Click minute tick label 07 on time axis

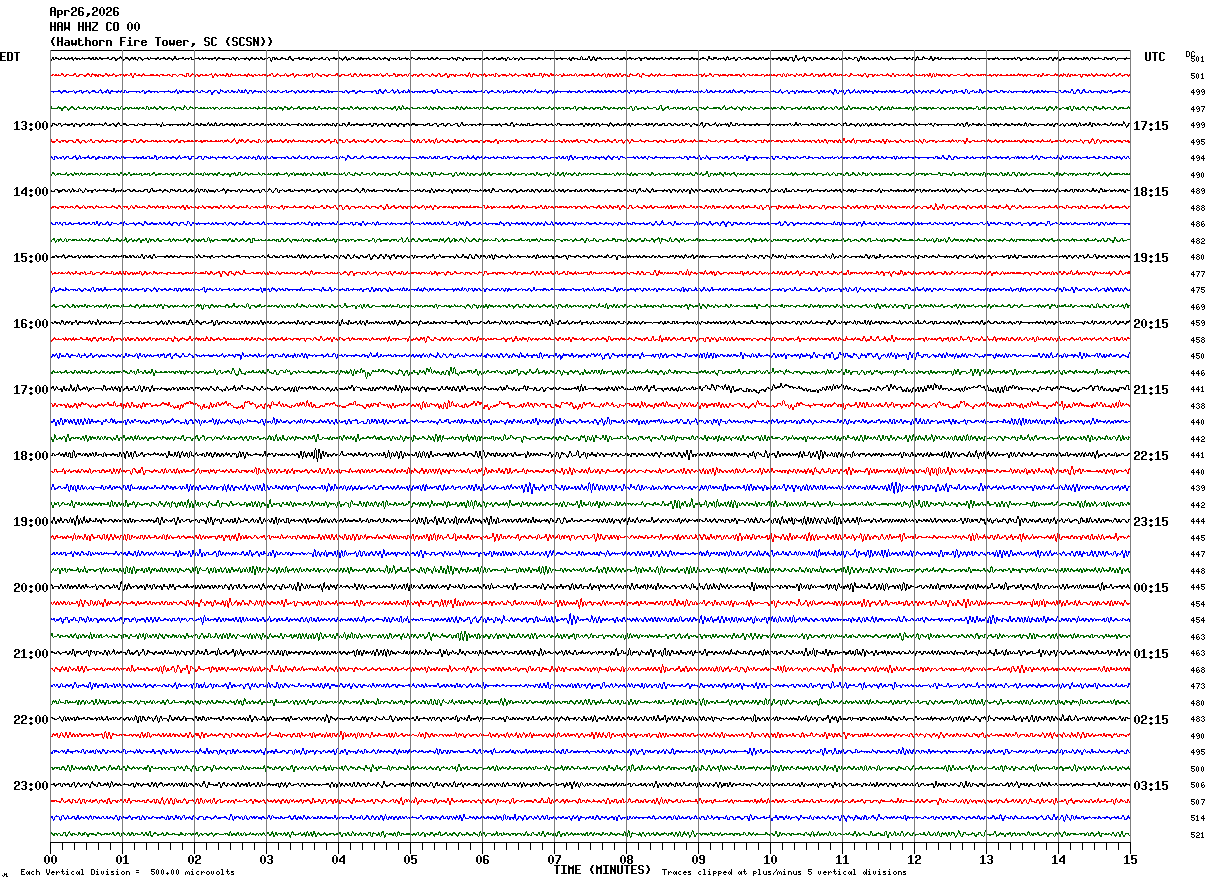tap(554, 859)
